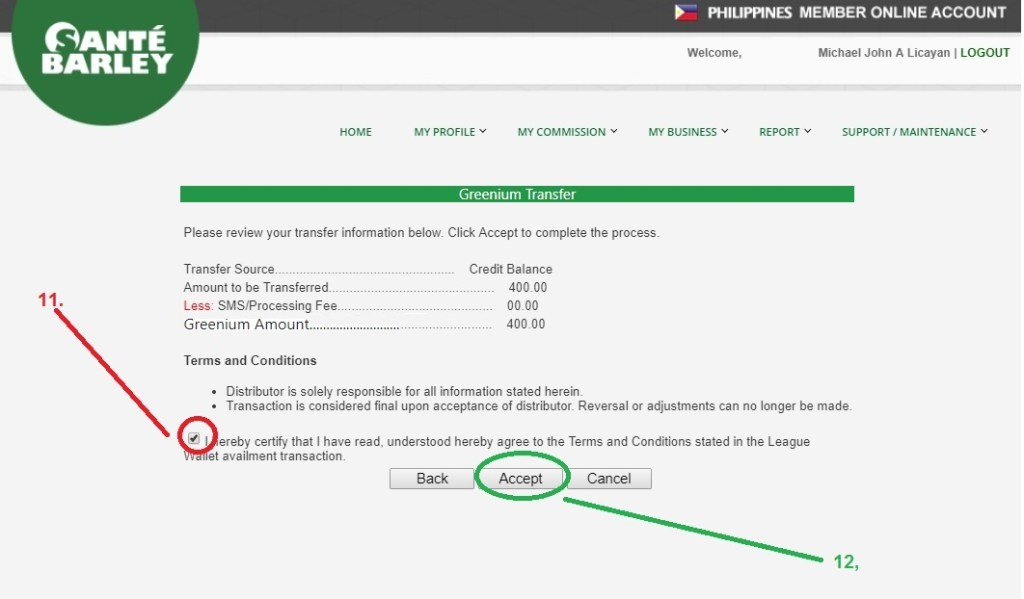
Task: Cancel the Greenium transfer
Action: pyautogui.click(x=608, y=479)
